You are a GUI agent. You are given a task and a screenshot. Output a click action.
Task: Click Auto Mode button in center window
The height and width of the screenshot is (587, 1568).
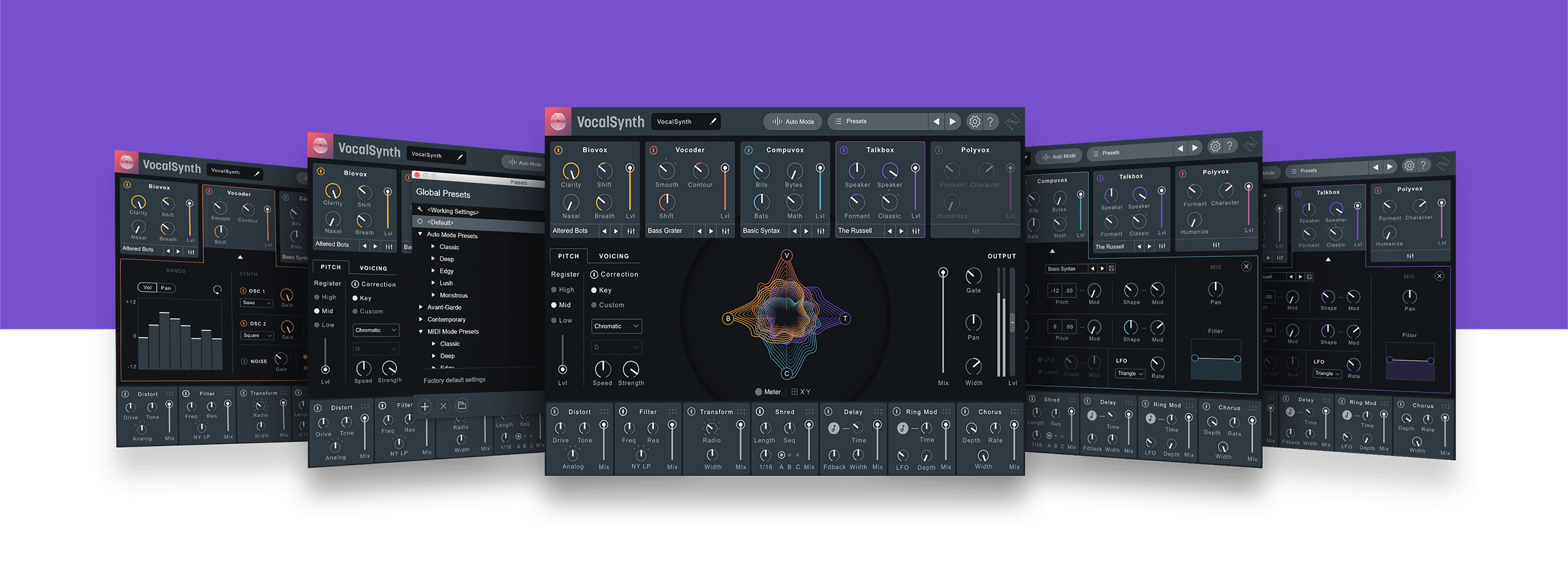793,122
